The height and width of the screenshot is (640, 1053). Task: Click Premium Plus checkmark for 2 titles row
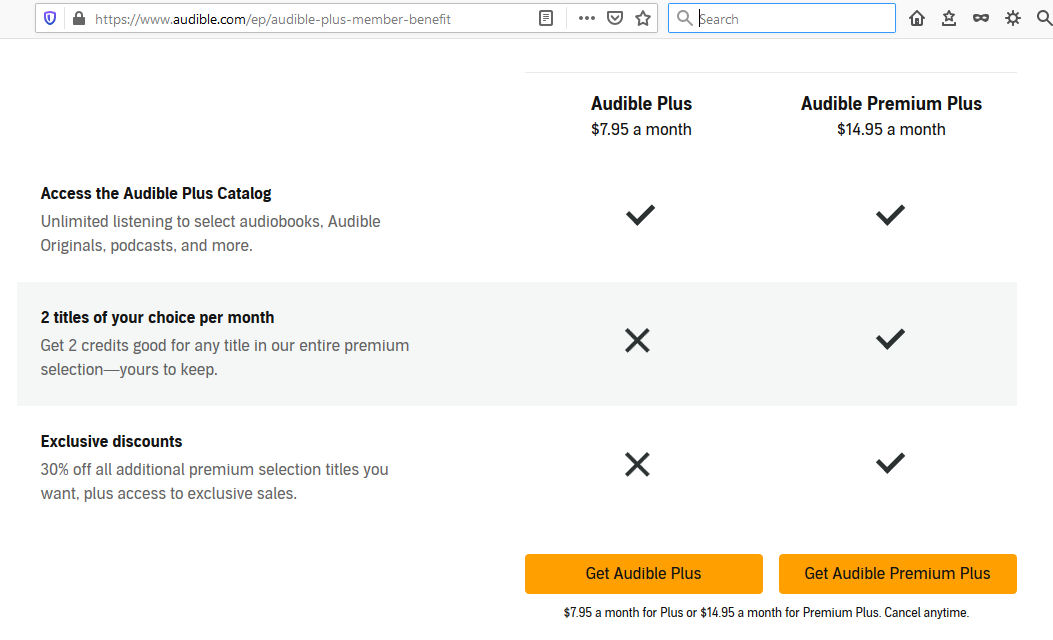[x=890, y=339]
